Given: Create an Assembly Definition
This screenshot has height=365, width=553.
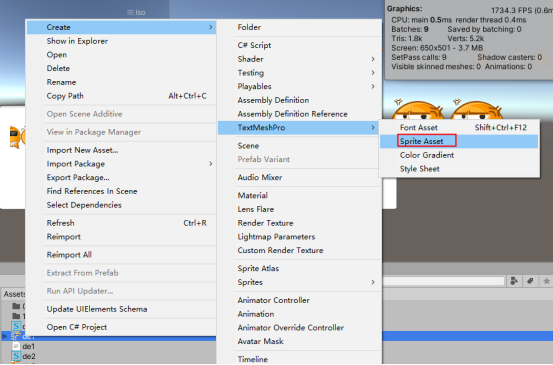Looking at the screenshot, I should (299, 101).
